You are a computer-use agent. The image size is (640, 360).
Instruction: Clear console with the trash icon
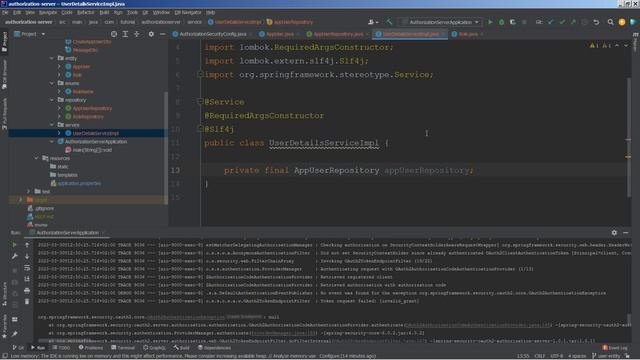click(27, 302)
